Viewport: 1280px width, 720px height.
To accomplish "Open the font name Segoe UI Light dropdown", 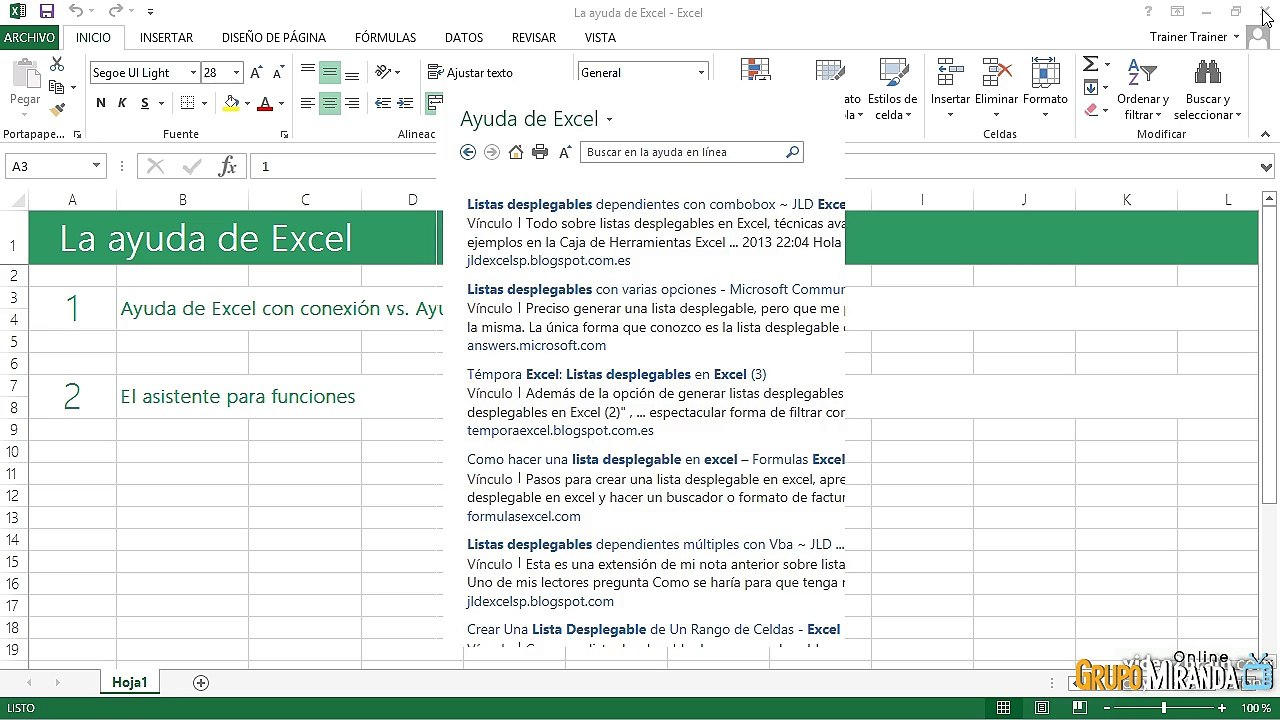I will click(193, 73).
